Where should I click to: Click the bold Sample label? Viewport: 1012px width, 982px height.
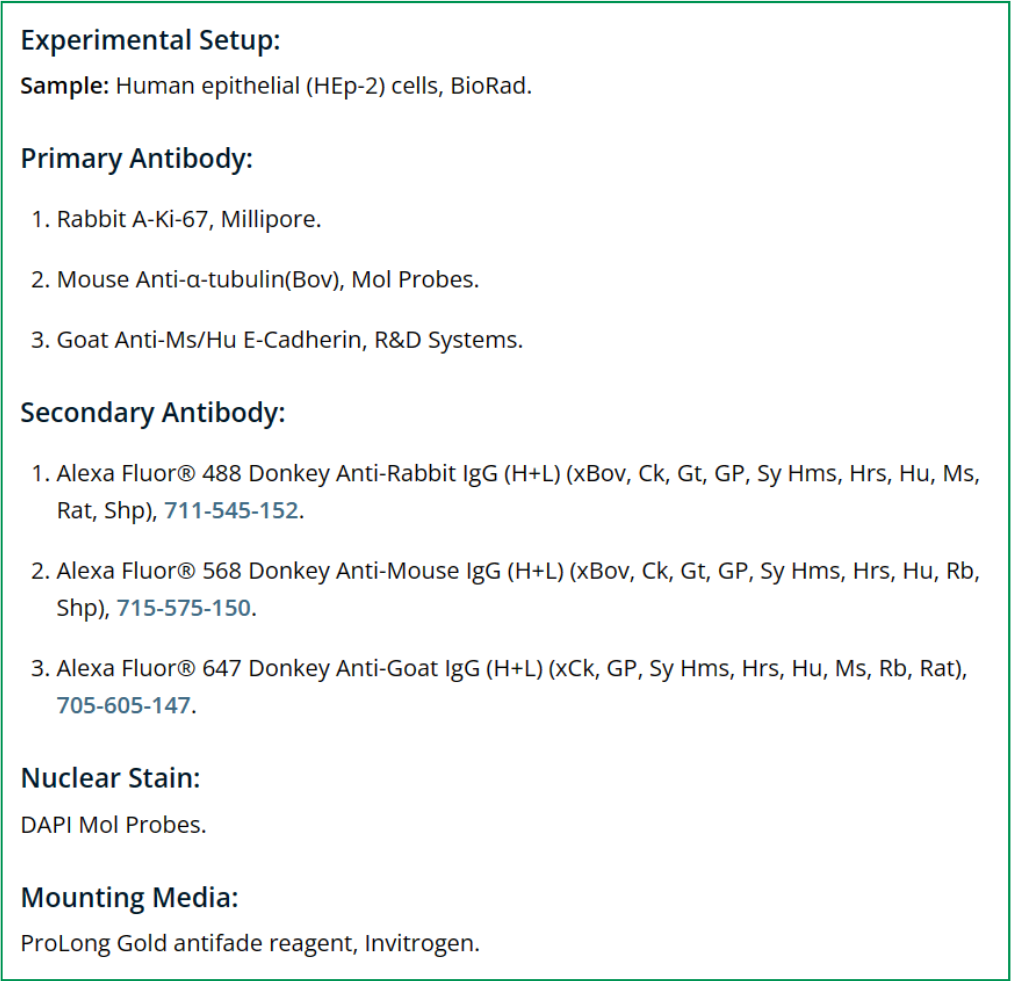[64, 86]
